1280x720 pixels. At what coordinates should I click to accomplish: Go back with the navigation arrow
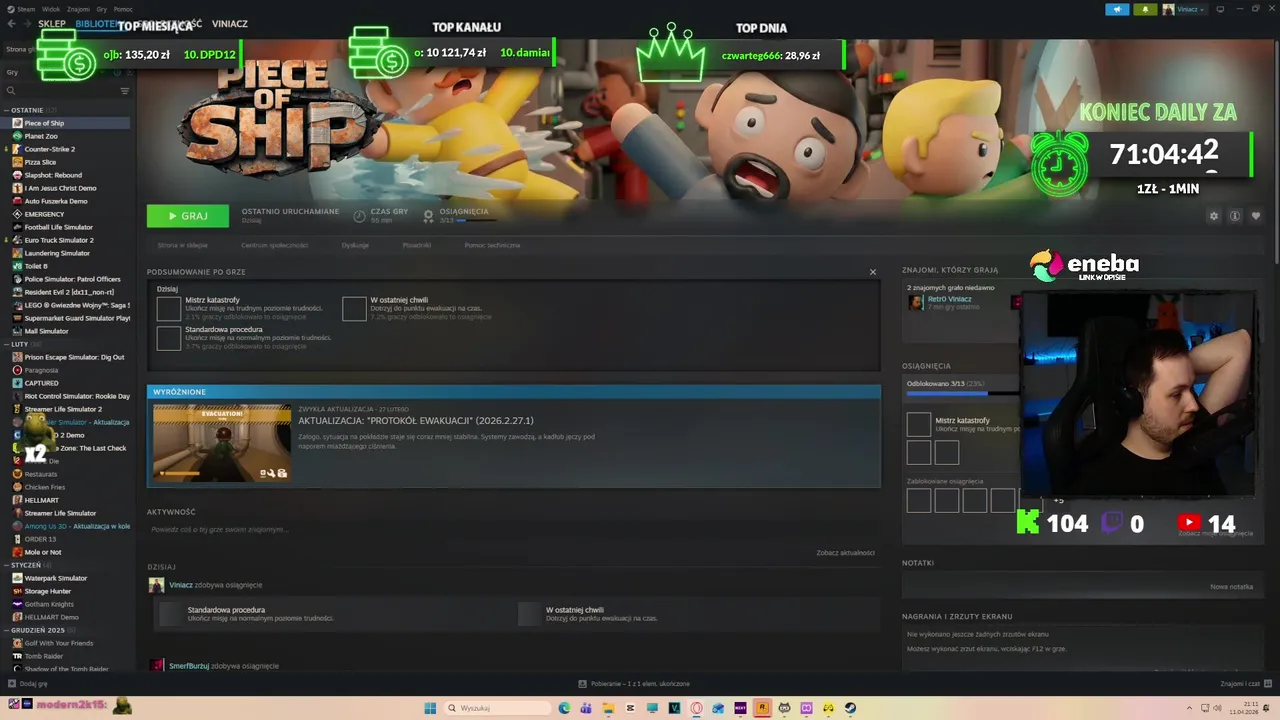tap(12, 24)
